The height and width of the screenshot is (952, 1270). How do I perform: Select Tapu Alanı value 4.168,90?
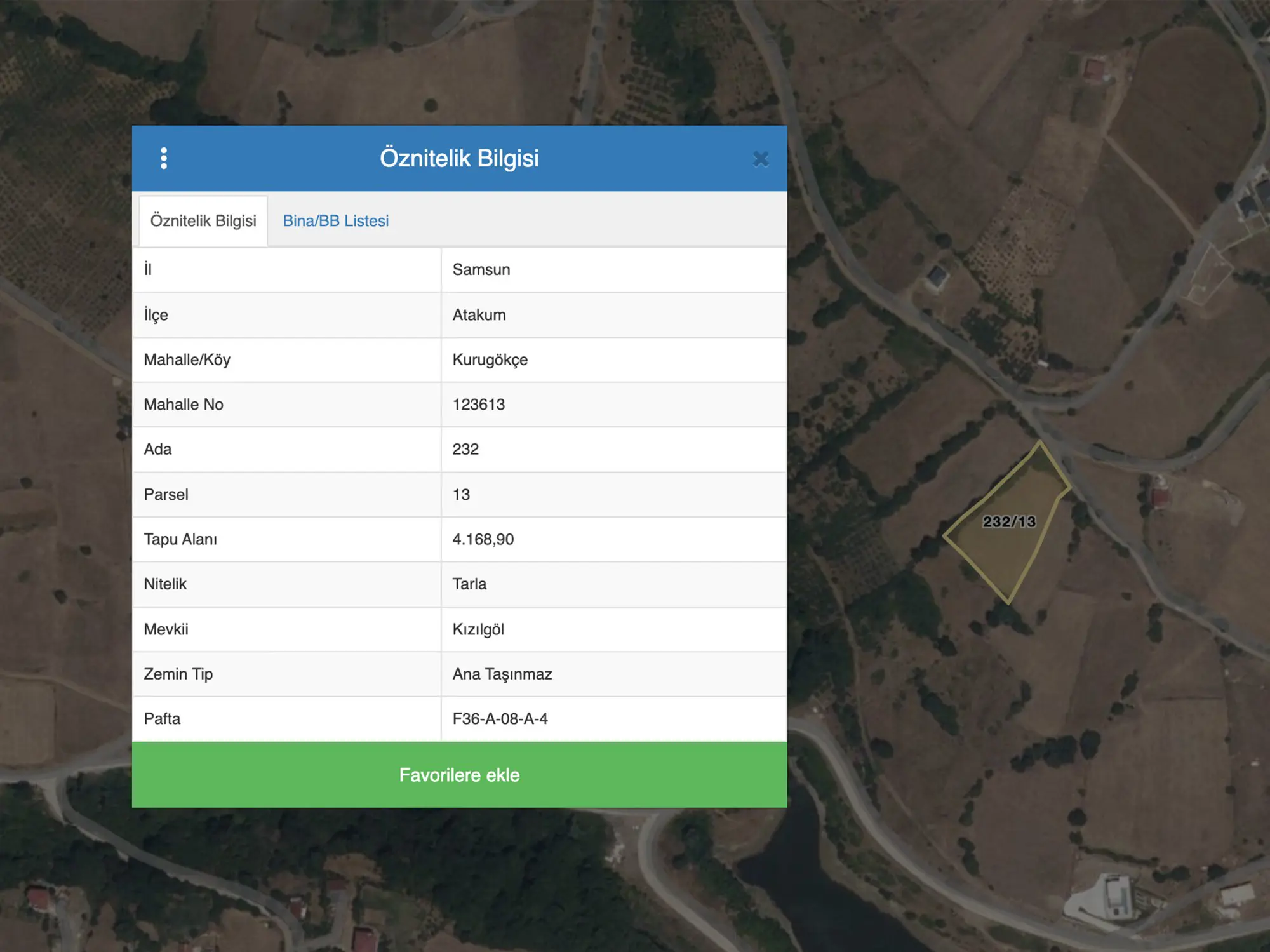[483, 540]
